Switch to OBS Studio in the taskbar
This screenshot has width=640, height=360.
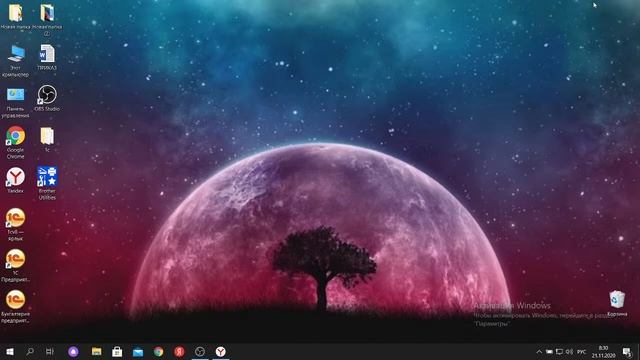click(x=200, y=351)
